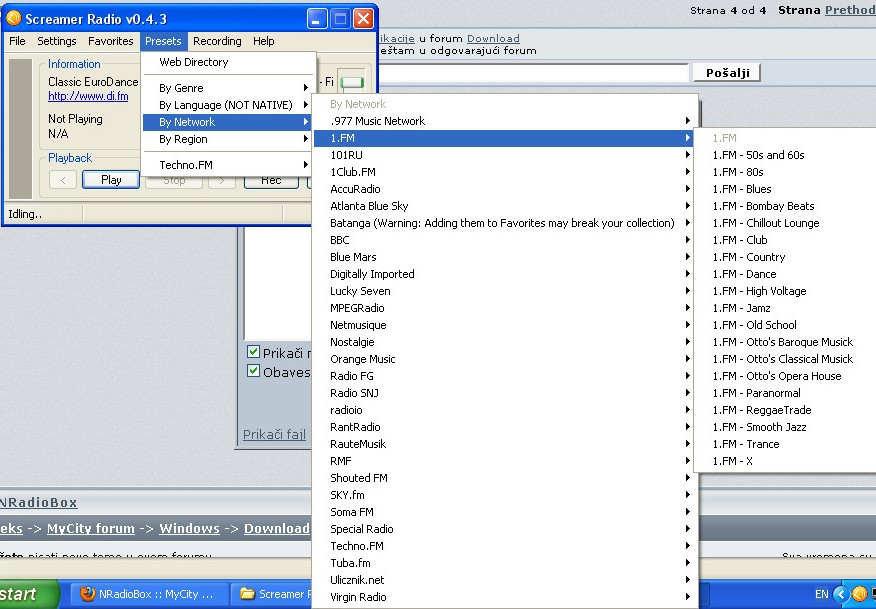Click the Play button
The image size is (876, 609).
click(111, 179)
